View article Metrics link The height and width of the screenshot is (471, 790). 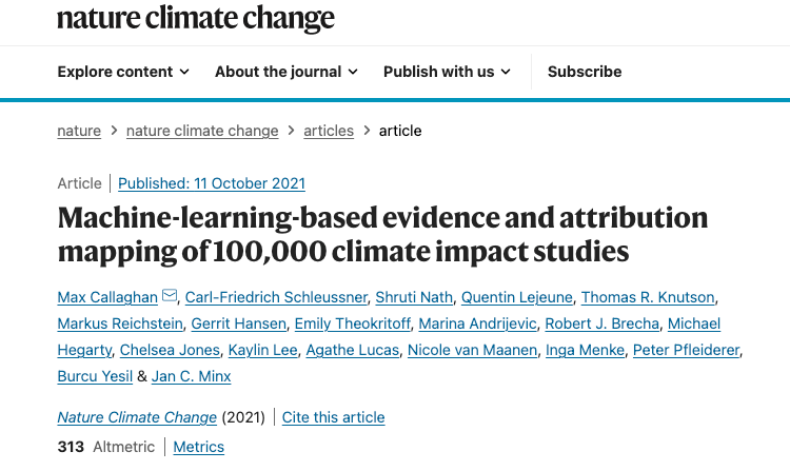coord(199,447)
